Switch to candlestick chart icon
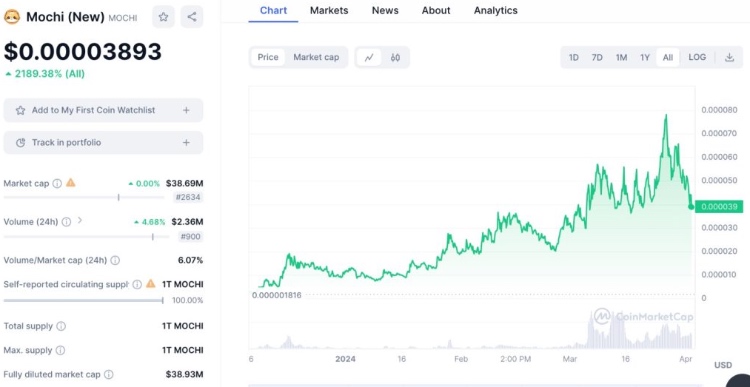The height and width of the screenshot is (387, 750). pos(395,57)
